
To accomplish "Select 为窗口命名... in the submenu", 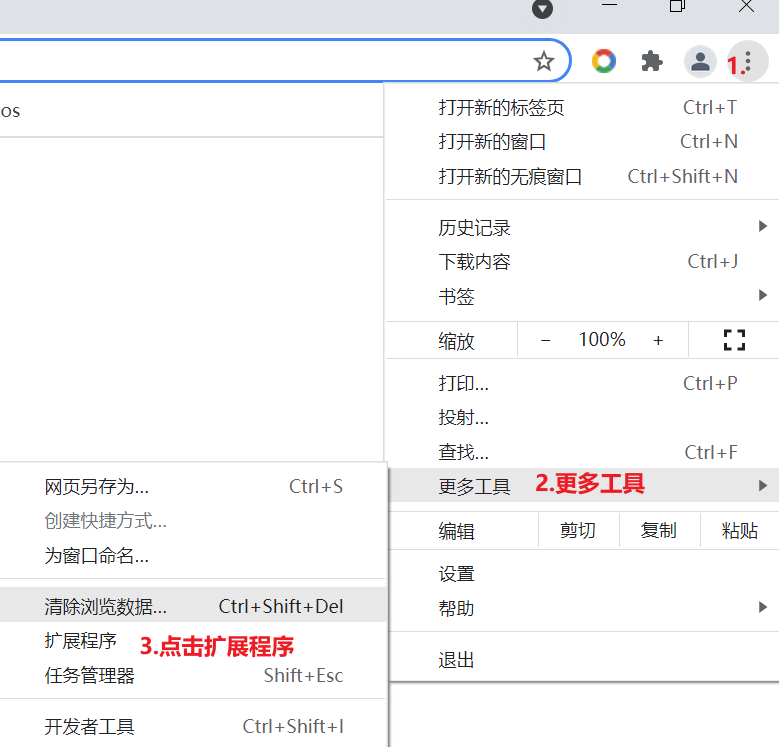I will pyautogui.click(x=193, y=555).
